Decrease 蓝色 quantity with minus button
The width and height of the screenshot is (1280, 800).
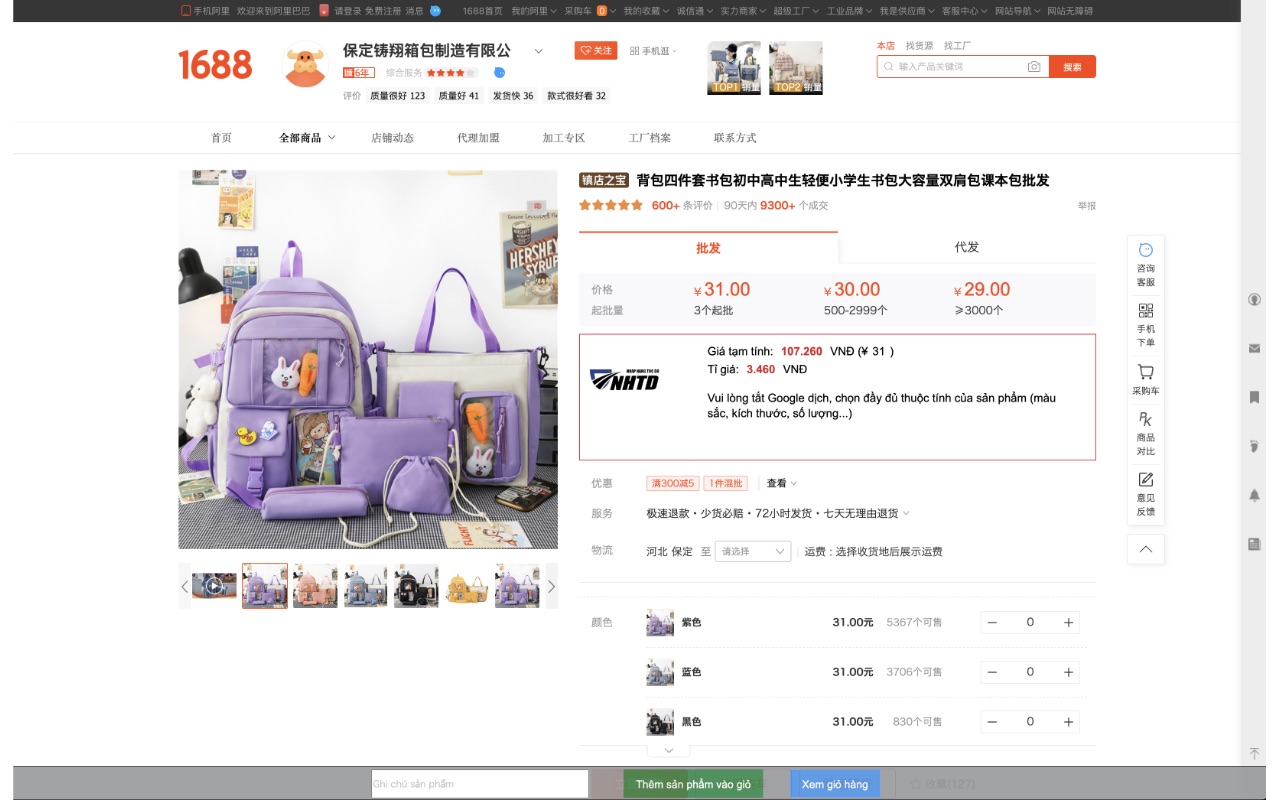click(992, 671)
